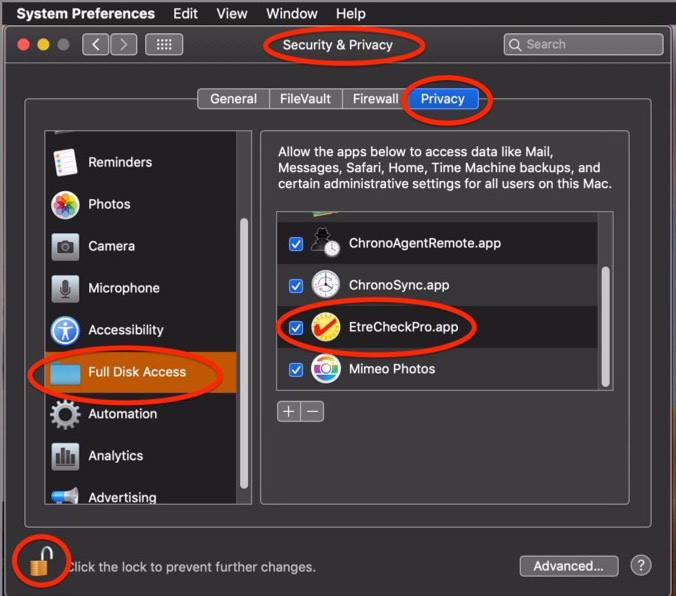Uncheck the ChronoAgentRemote.app checkbox

click(296, 244)
